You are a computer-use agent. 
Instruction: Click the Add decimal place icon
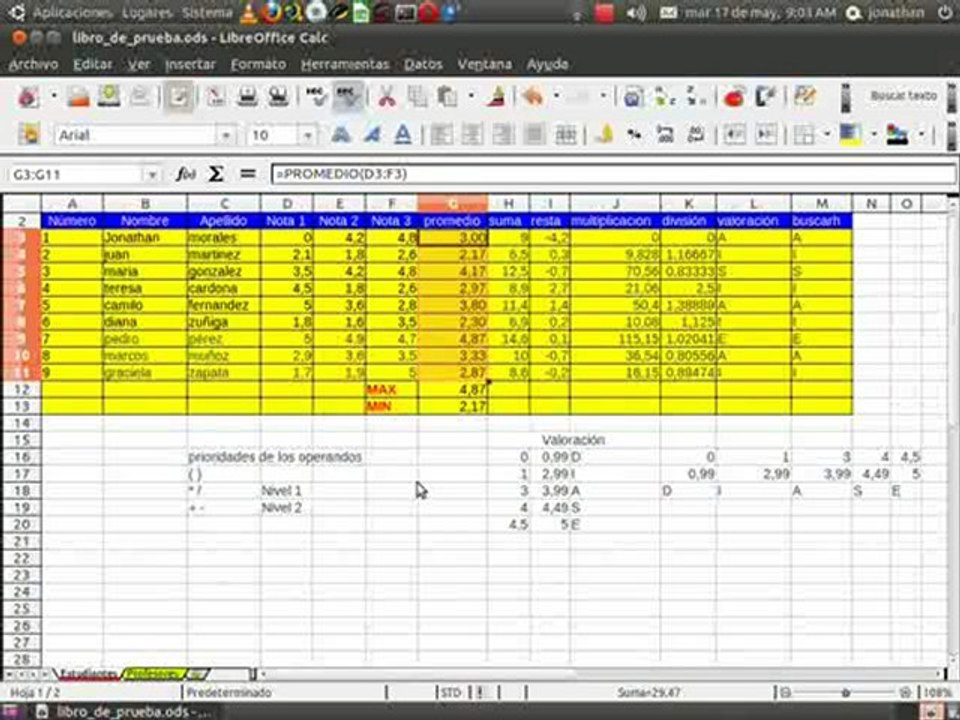point(665,134)
